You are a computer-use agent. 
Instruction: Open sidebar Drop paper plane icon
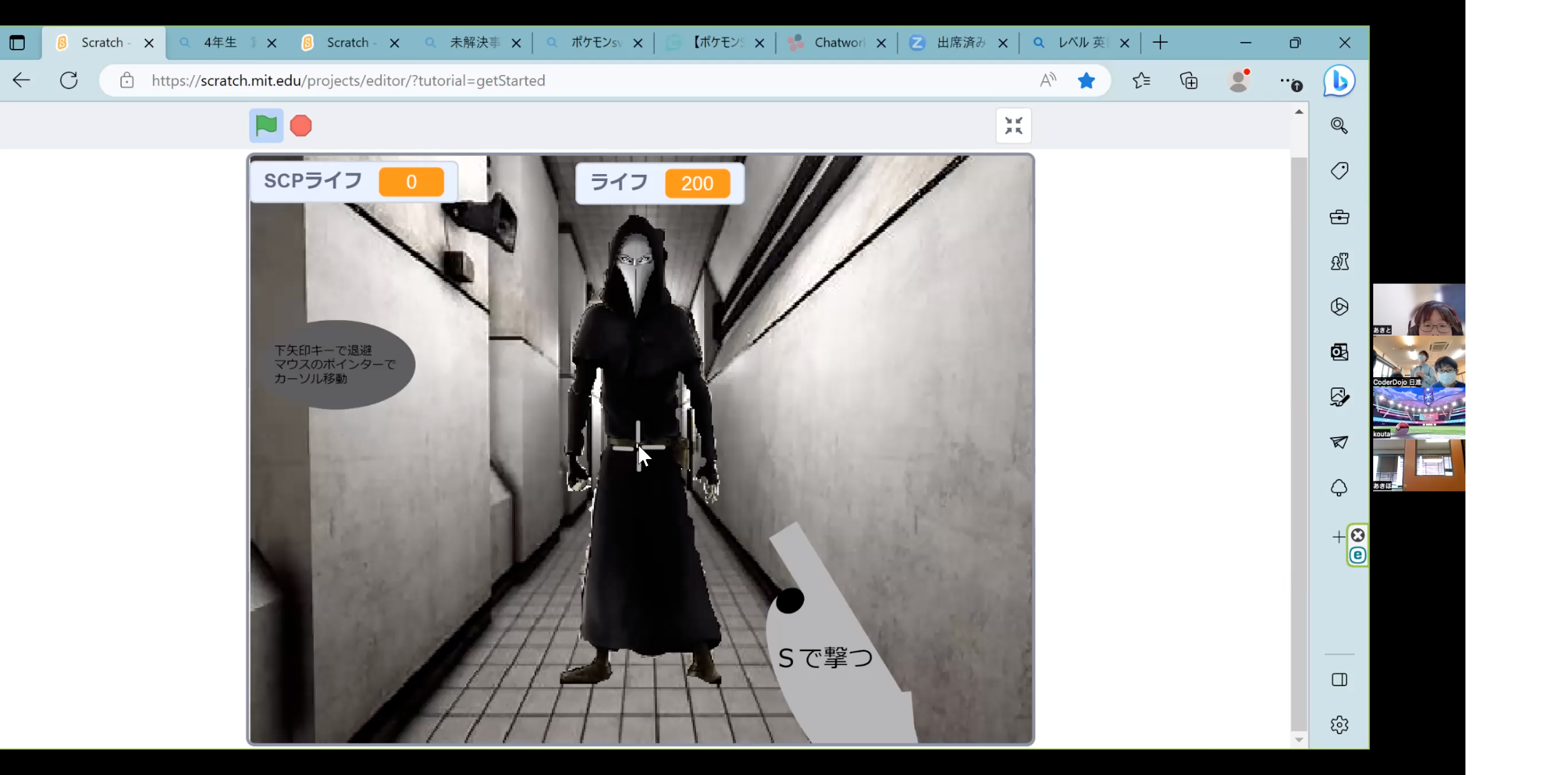click(x=1339, y=442)
